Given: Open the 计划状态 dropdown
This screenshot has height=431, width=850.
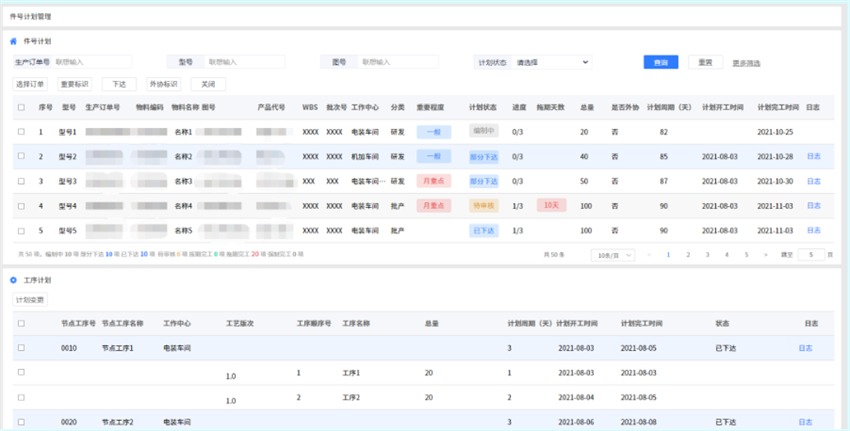Looking at the screenshot, I should click(x=552, y=62).
